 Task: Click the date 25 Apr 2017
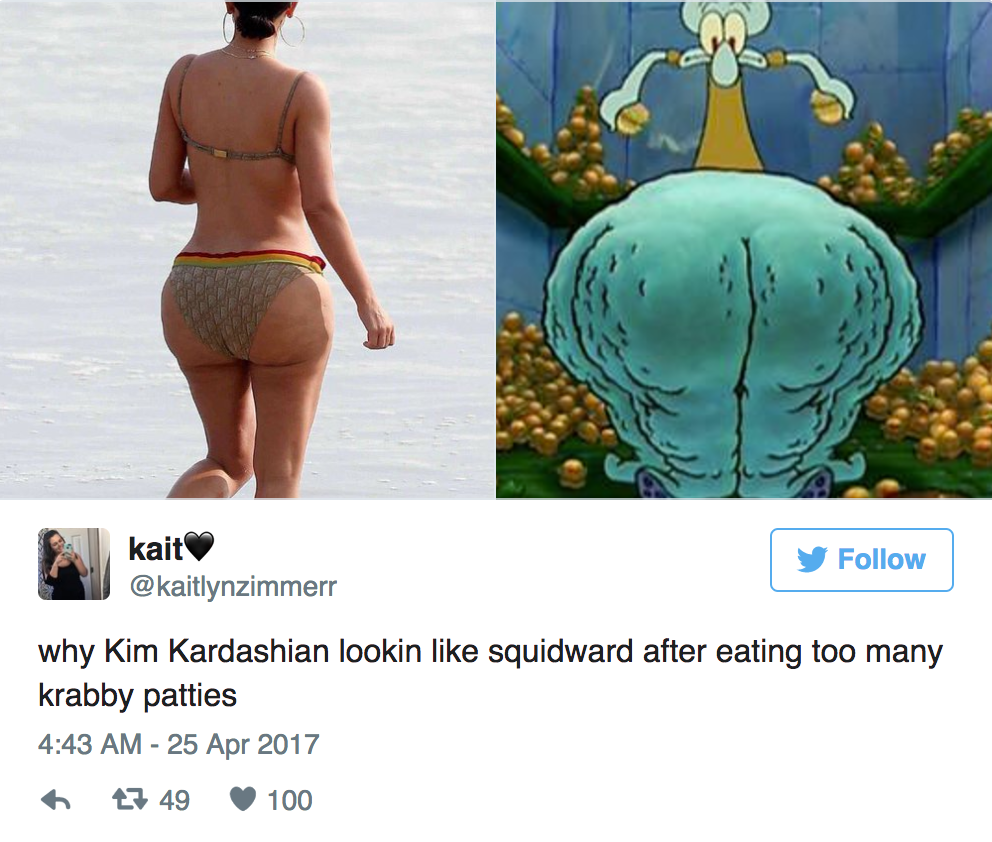point(243,744)
